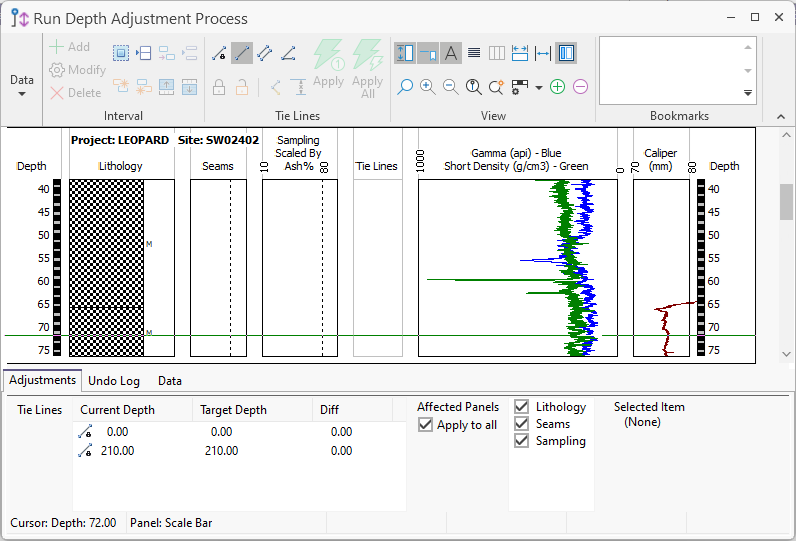The image size is (796, 541).
Task: Expand the Bookmarks gallery list
Action: click(x=747, y=93)
